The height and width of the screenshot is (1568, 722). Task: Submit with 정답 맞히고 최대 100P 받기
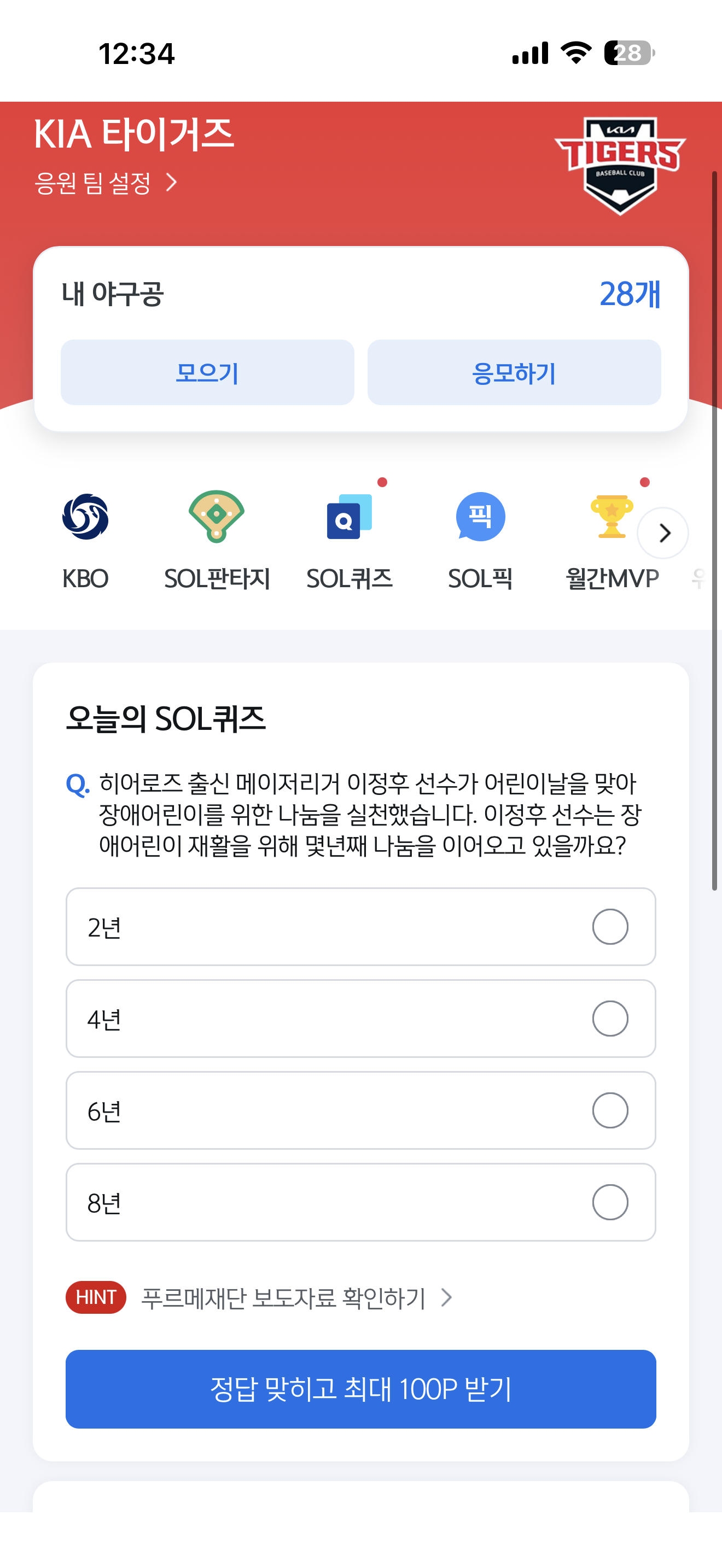[x=361, y=1389]
